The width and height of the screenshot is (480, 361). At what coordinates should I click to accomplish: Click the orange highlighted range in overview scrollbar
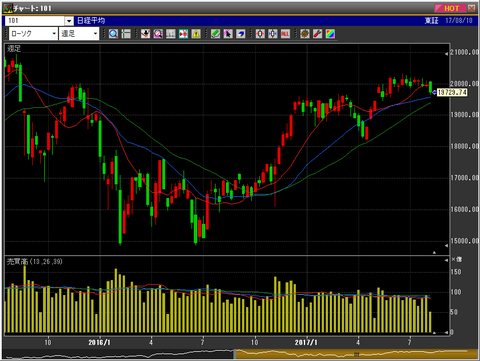(356, 354)
